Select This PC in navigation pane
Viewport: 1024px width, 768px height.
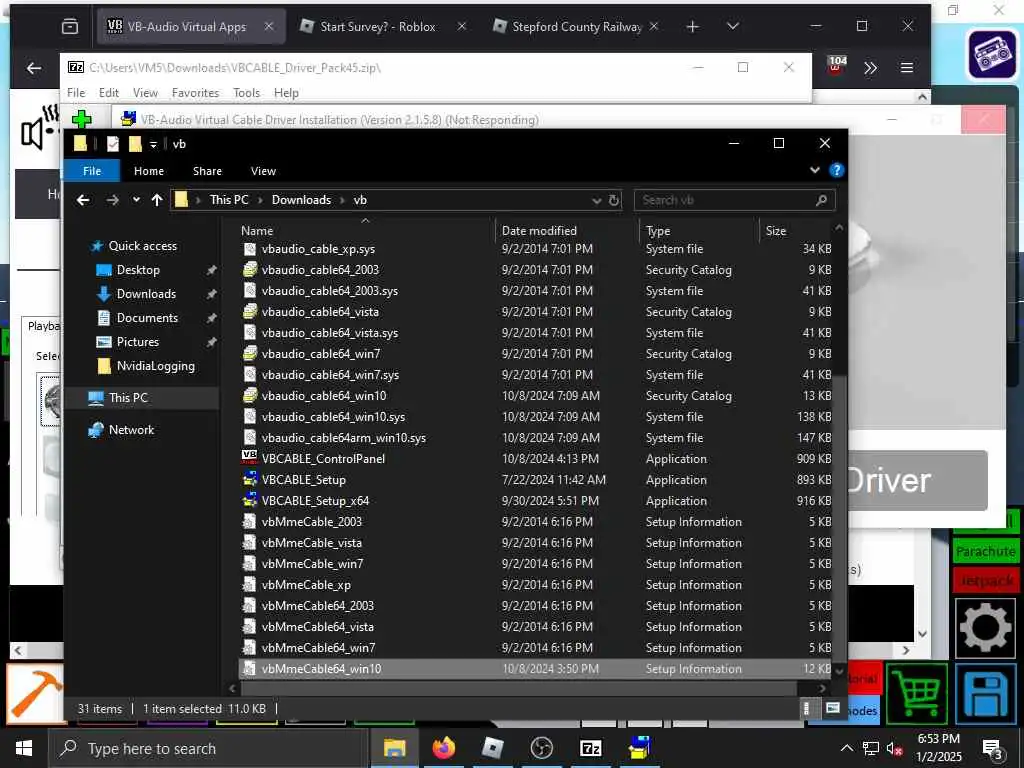[128, 398]
